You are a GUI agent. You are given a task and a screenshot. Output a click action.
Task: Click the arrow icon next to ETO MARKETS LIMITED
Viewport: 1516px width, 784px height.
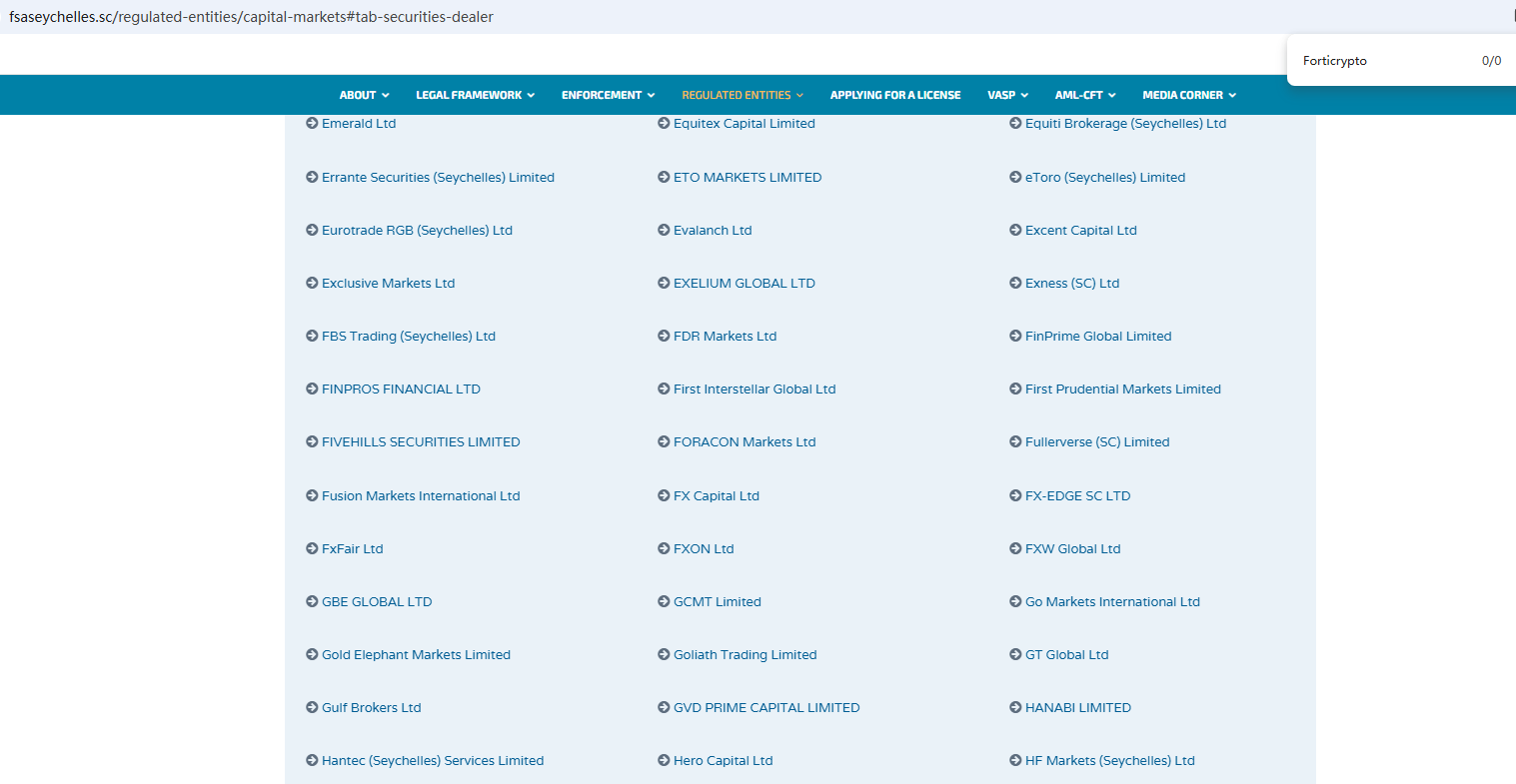664,177
